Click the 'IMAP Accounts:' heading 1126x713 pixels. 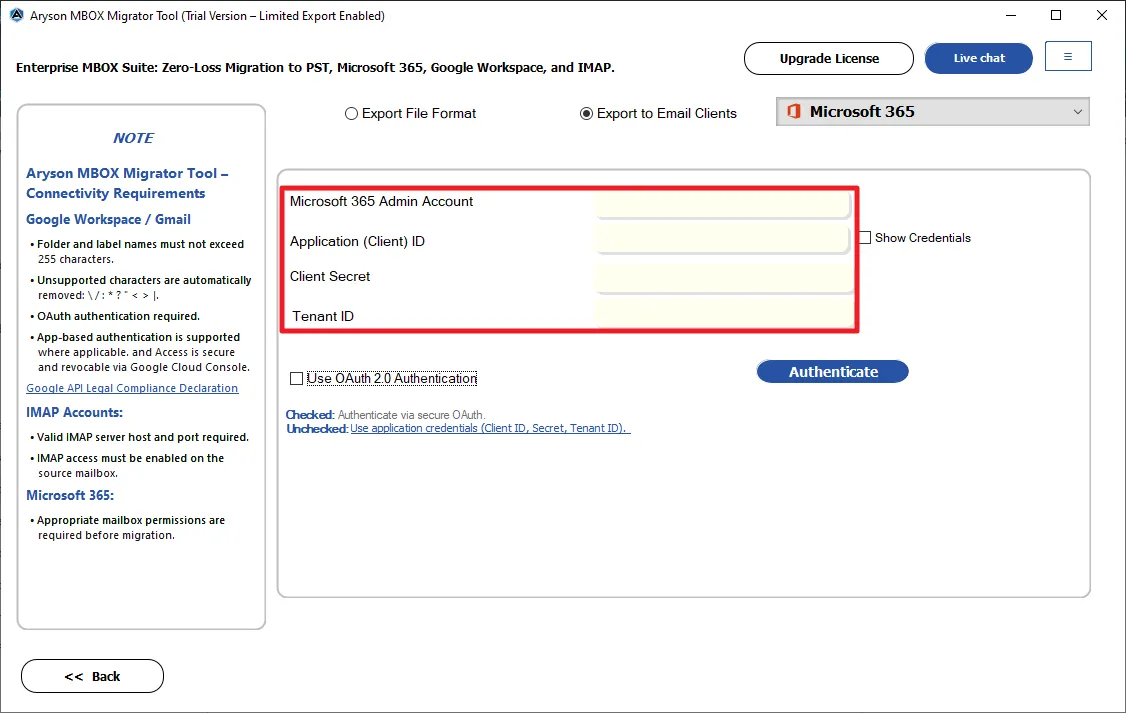pos(75,412)
